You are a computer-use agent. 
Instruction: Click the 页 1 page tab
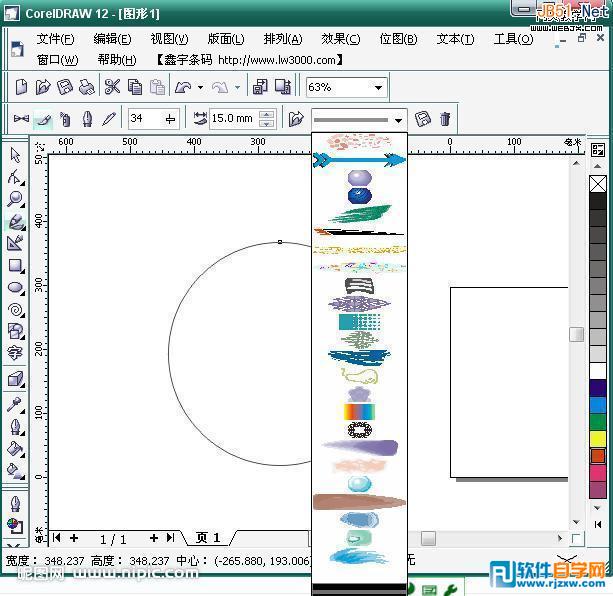[208, 538]
